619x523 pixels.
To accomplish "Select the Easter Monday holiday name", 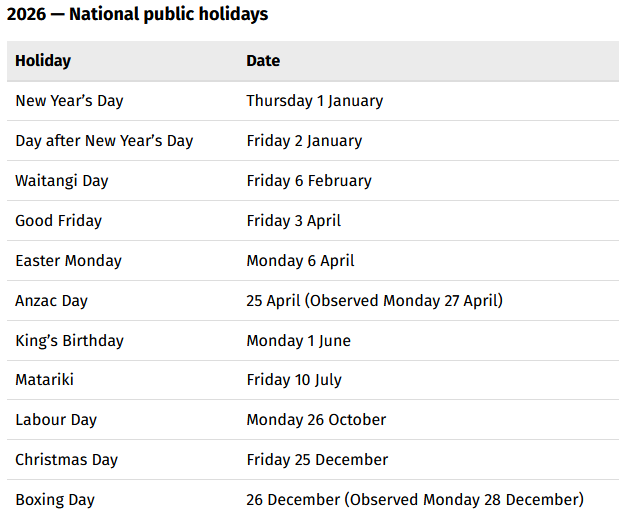I will tap(68, 261).
